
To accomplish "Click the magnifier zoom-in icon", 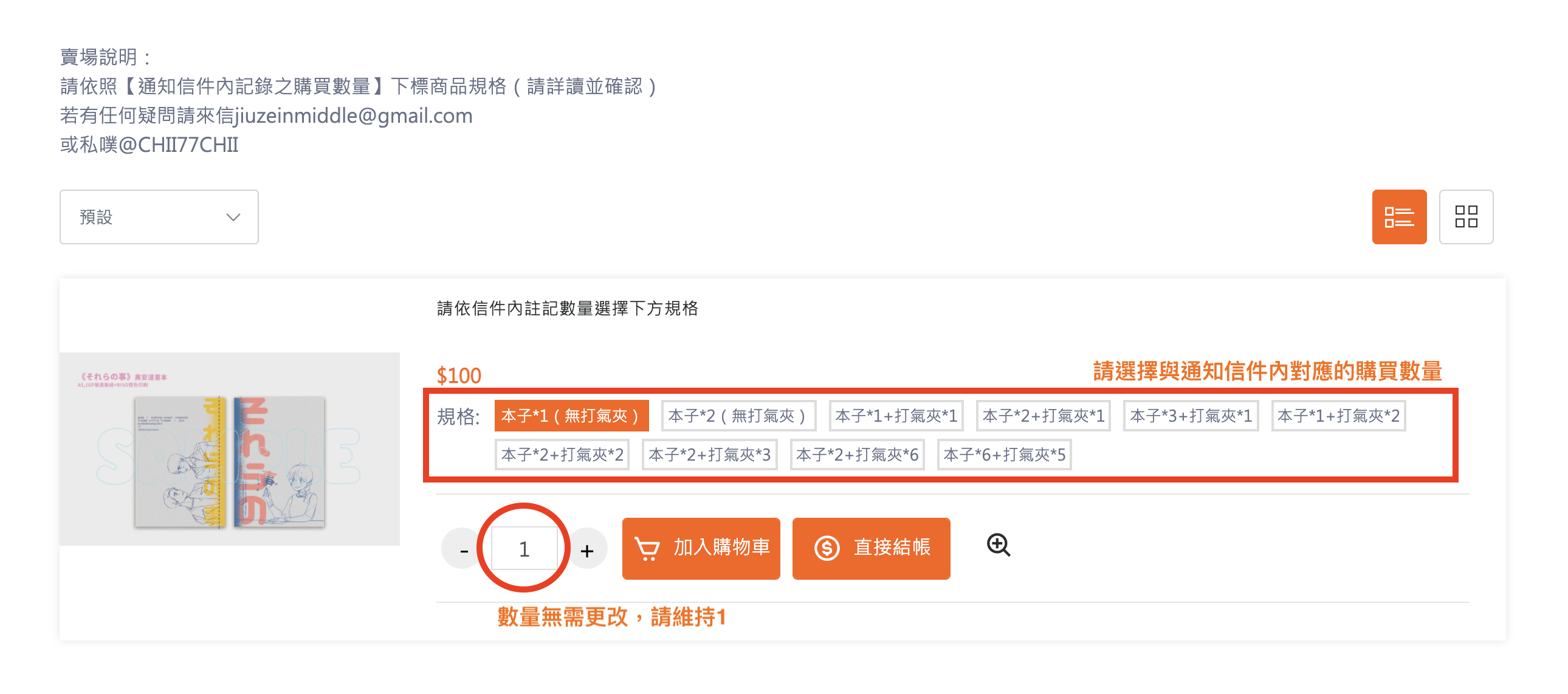I will coord(999,546).
